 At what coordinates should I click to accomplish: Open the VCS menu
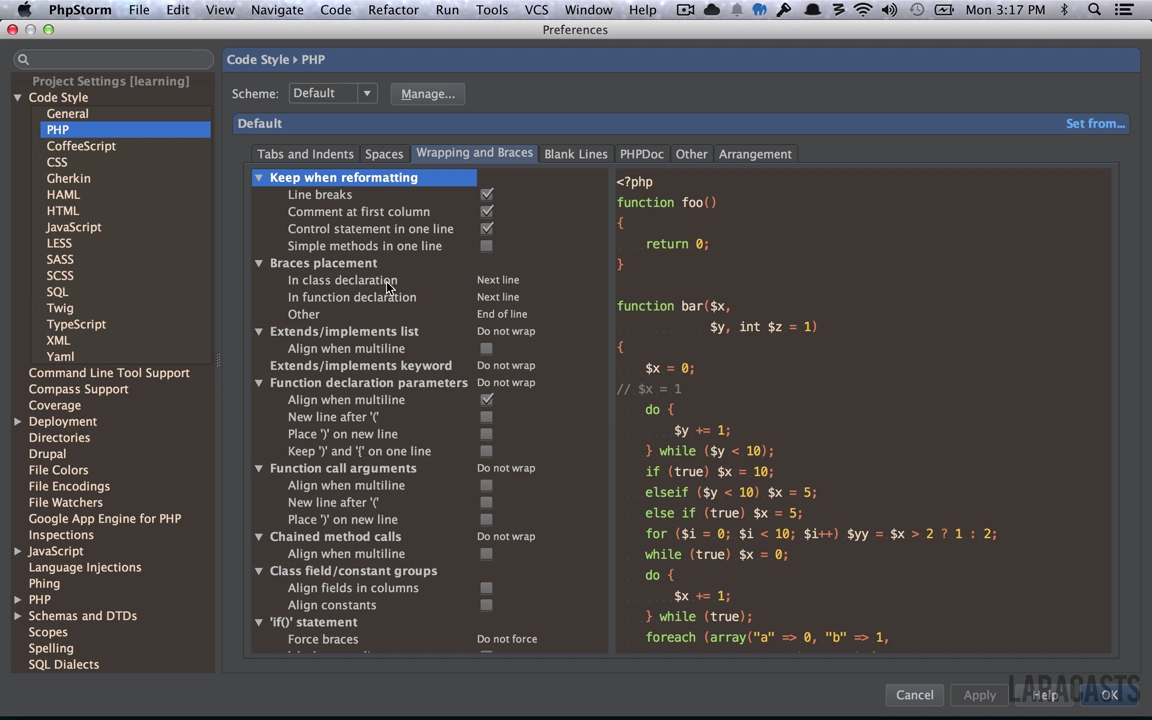click(x=536, y=10)
